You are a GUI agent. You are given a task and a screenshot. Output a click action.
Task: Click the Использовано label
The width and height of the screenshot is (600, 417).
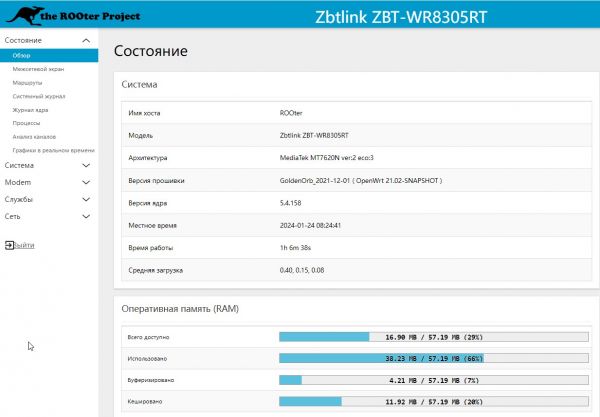147,358
